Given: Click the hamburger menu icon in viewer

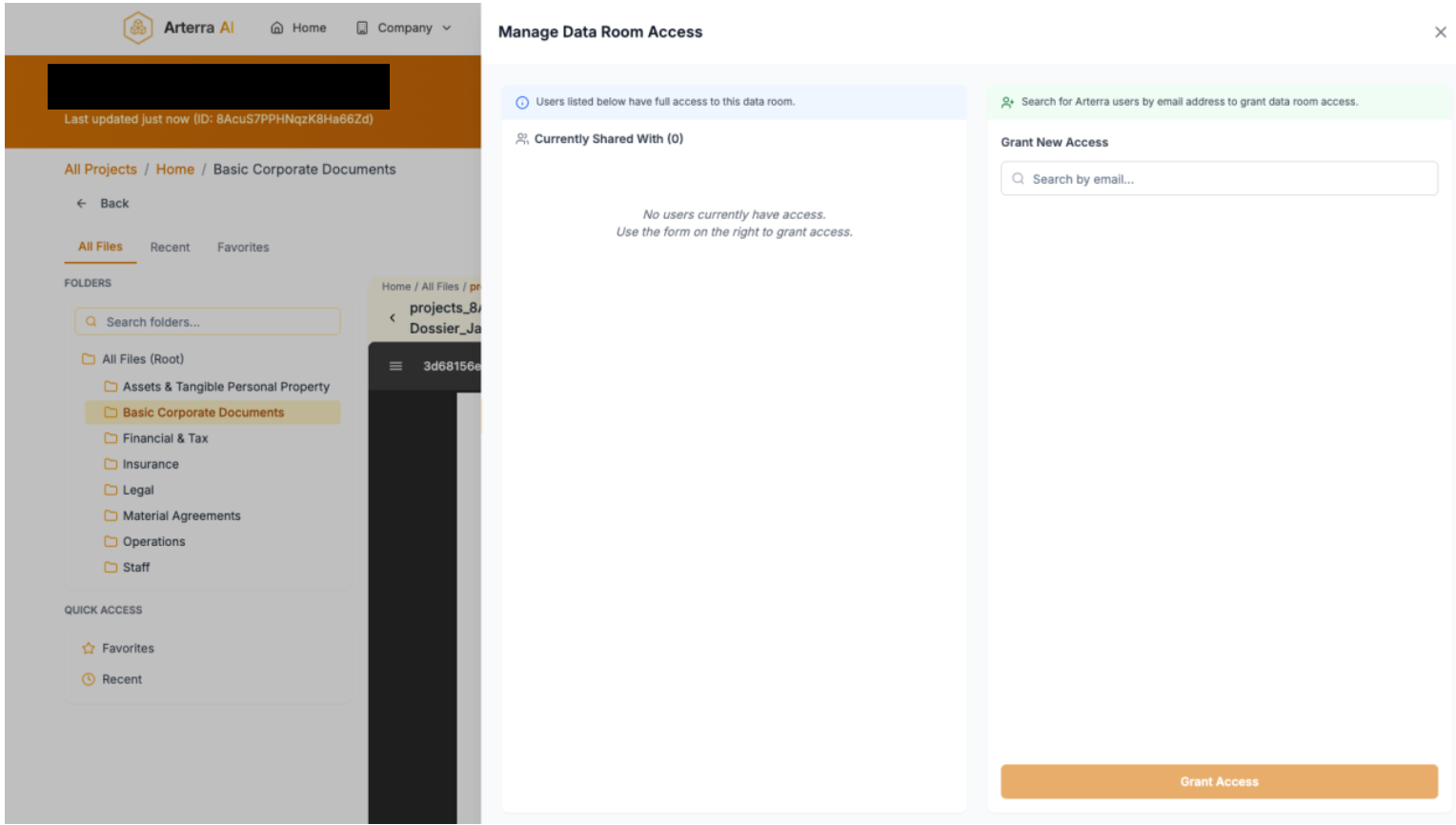Looking at the screenshot, I should (395, 366).
